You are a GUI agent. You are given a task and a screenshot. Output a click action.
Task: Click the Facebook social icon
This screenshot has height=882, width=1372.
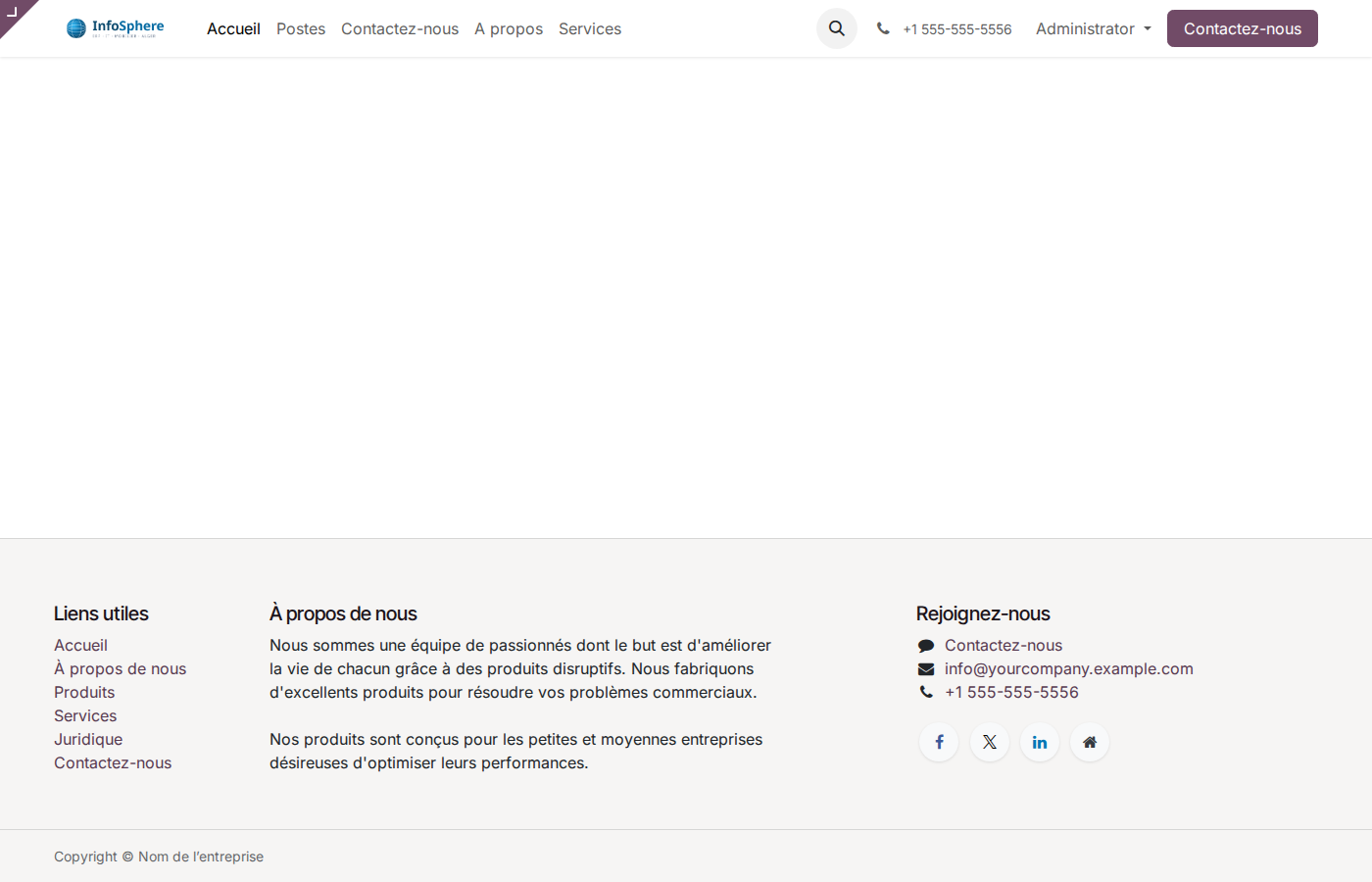point(939,742)
